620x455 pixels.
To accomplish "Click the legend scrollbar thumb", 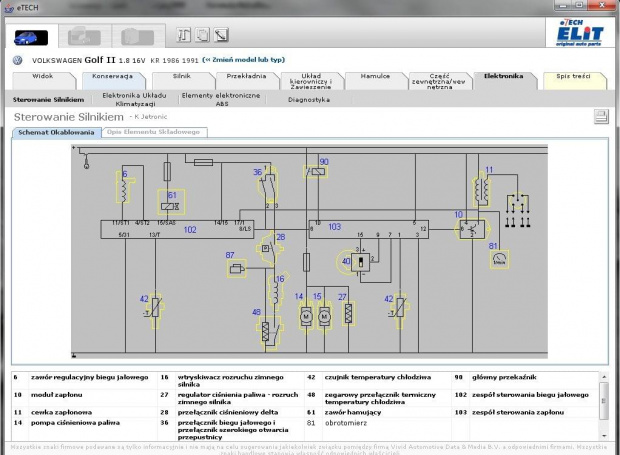I will coord(604,400).
